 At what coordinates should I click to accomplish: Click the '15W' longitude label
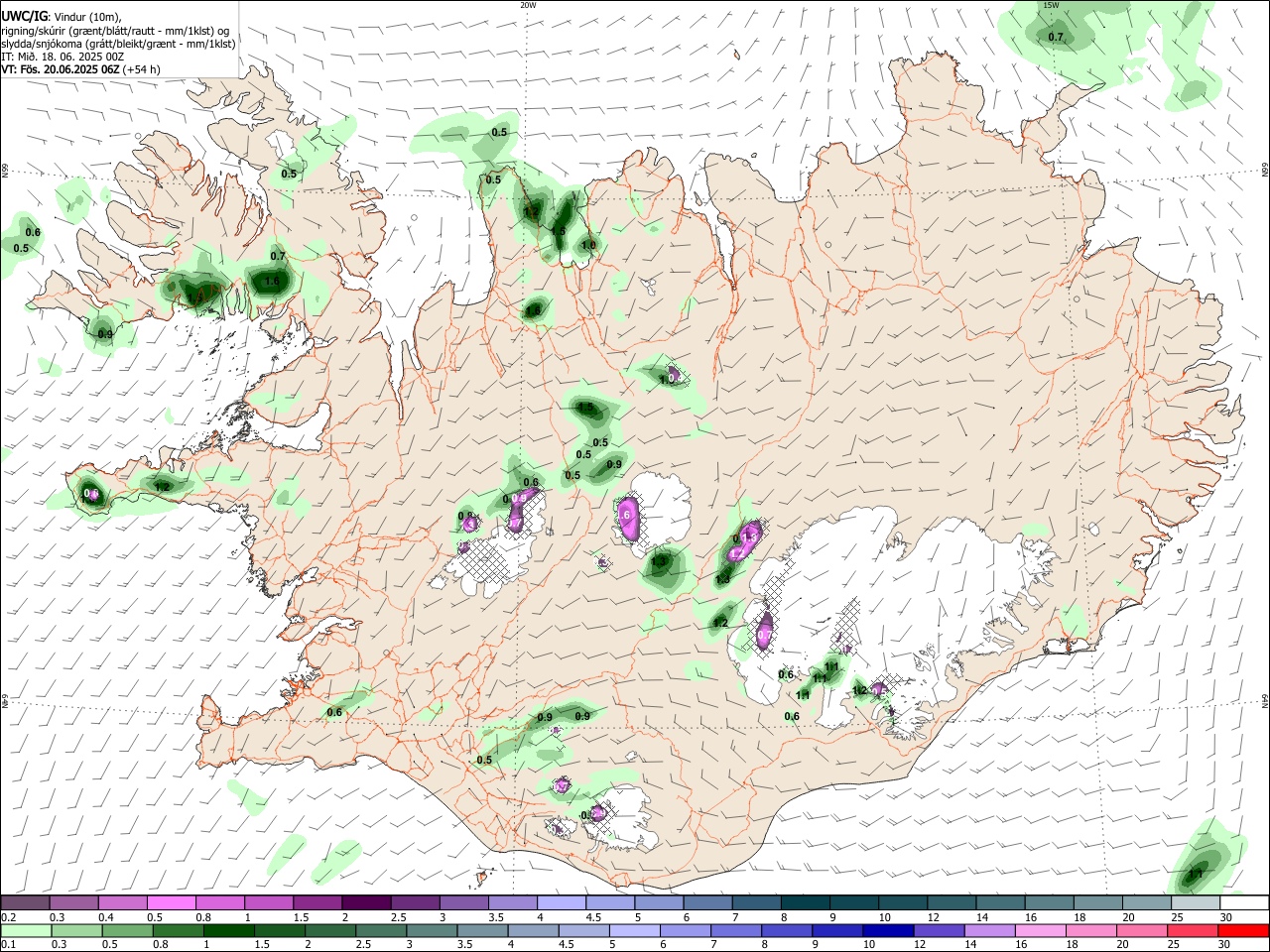click(x=1052, y=5)
